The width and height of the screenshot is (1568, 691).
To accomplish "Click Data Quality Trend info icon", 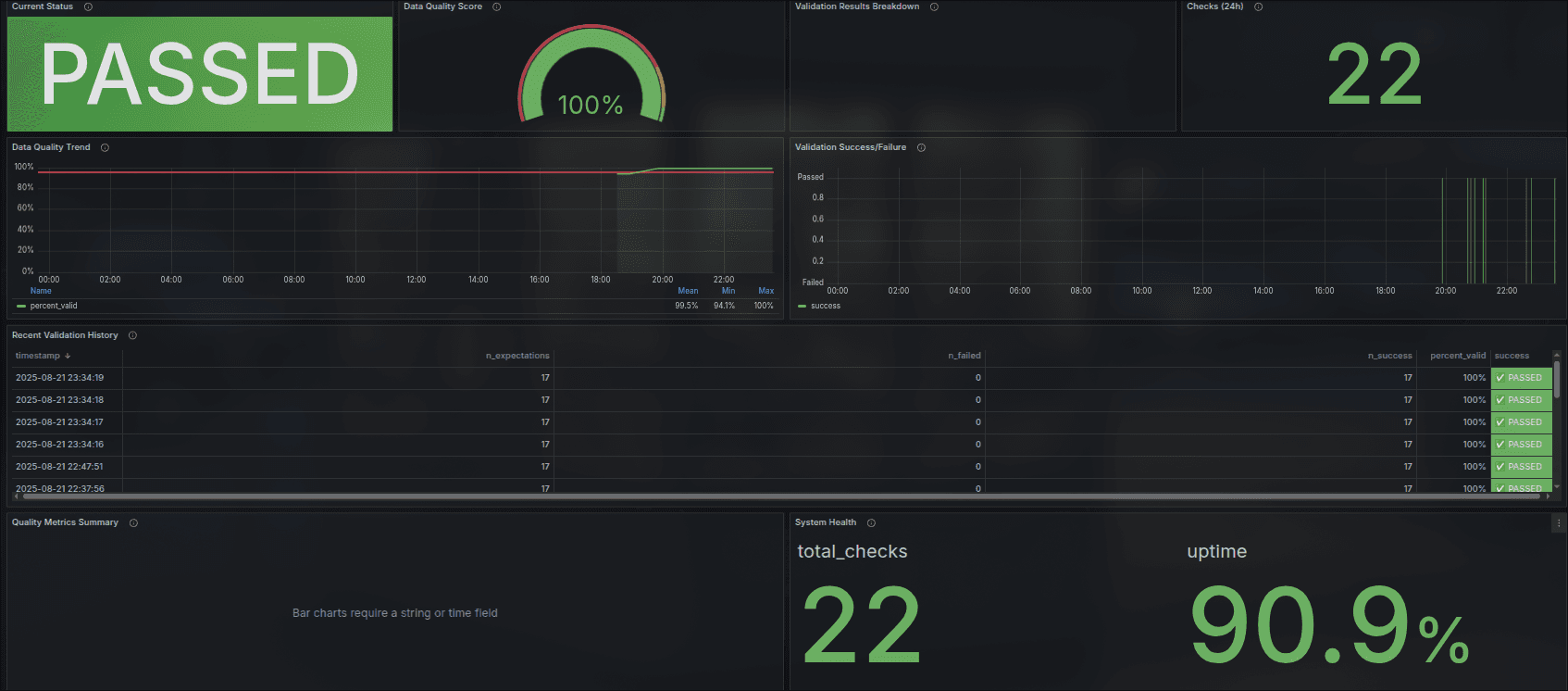I will [x=105, y=147].
